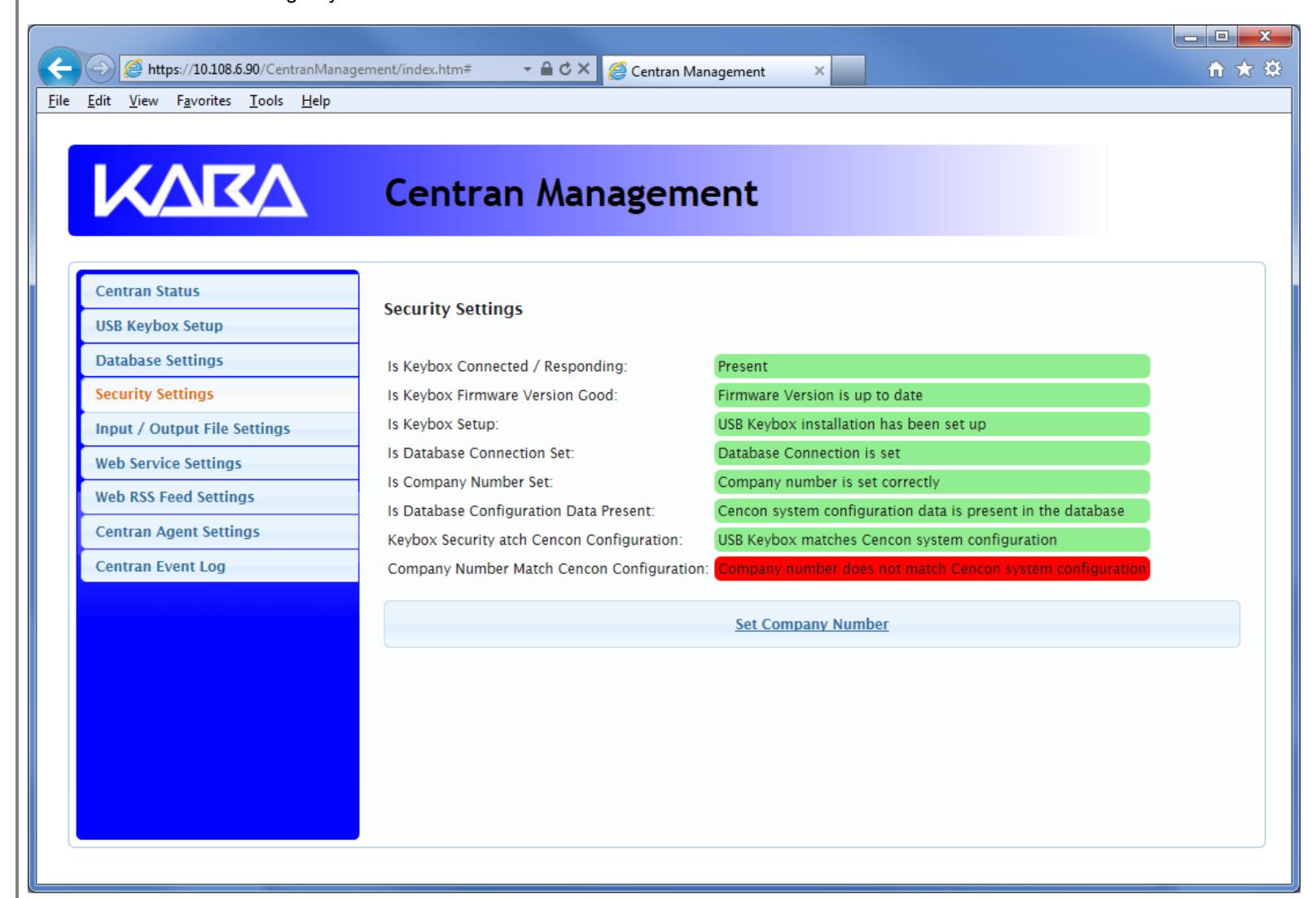
Task: View the Centran Event Log
Action: [x=218, y=566]
